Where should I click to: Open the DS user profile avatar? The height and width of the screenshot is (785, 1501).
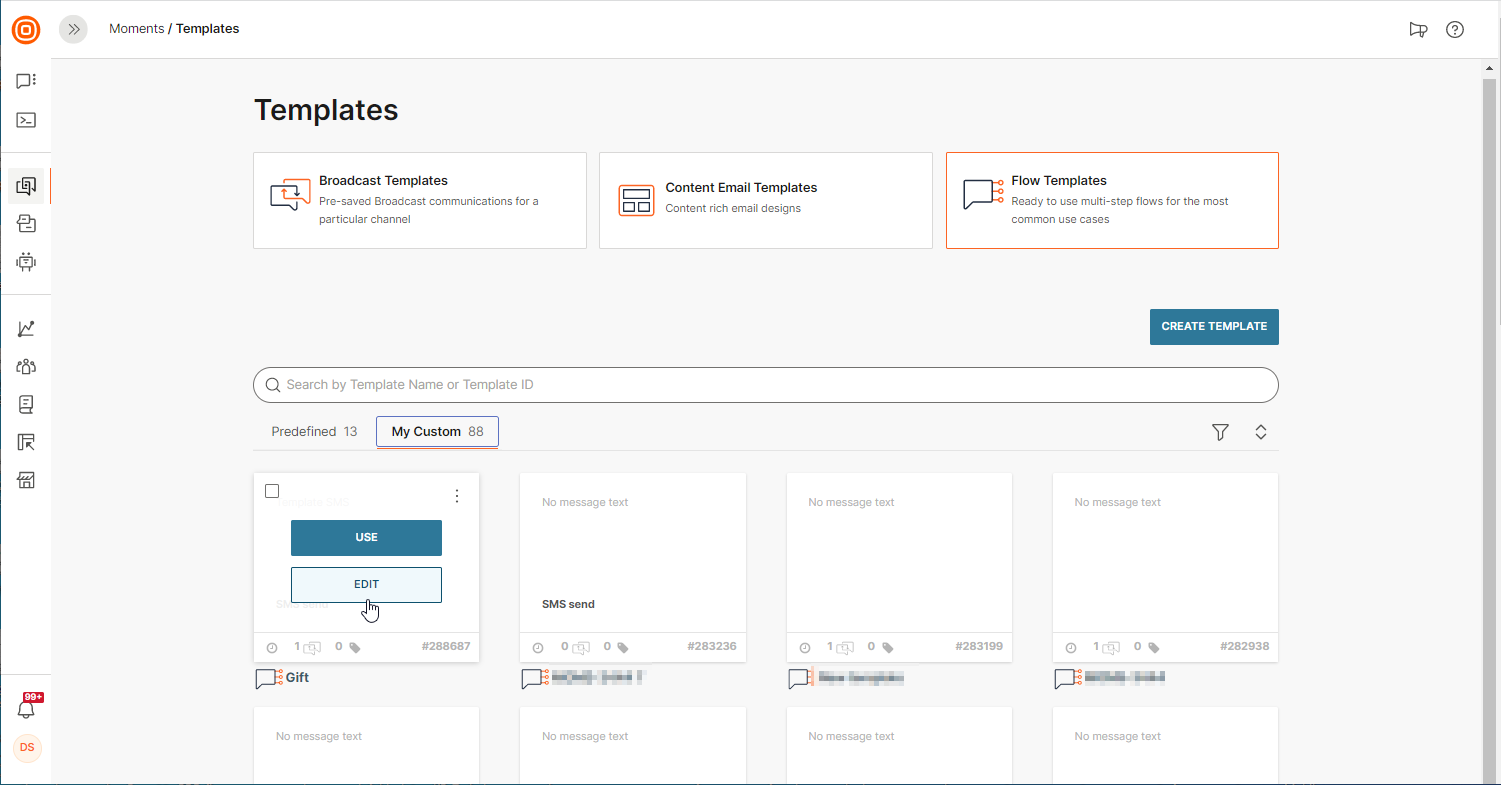tap(27, 748)
